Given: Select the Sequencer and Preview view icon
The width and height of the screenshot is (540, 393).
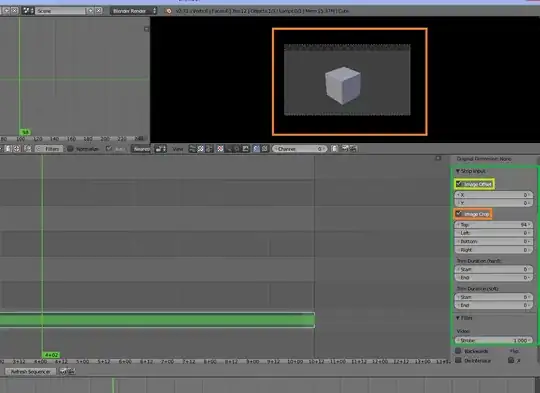Looking at the screenshot, I should coord(209,149).
